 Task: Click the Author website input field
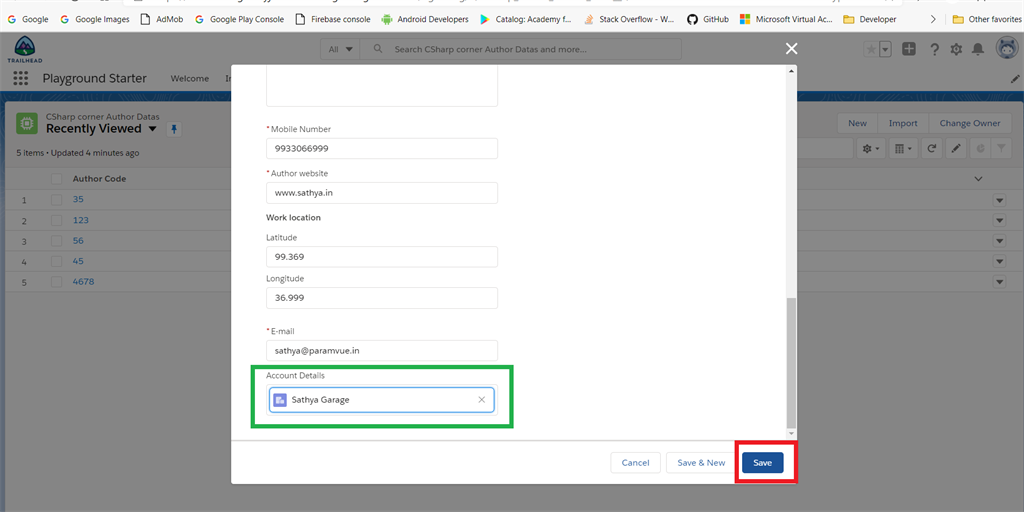coord(382,193)
